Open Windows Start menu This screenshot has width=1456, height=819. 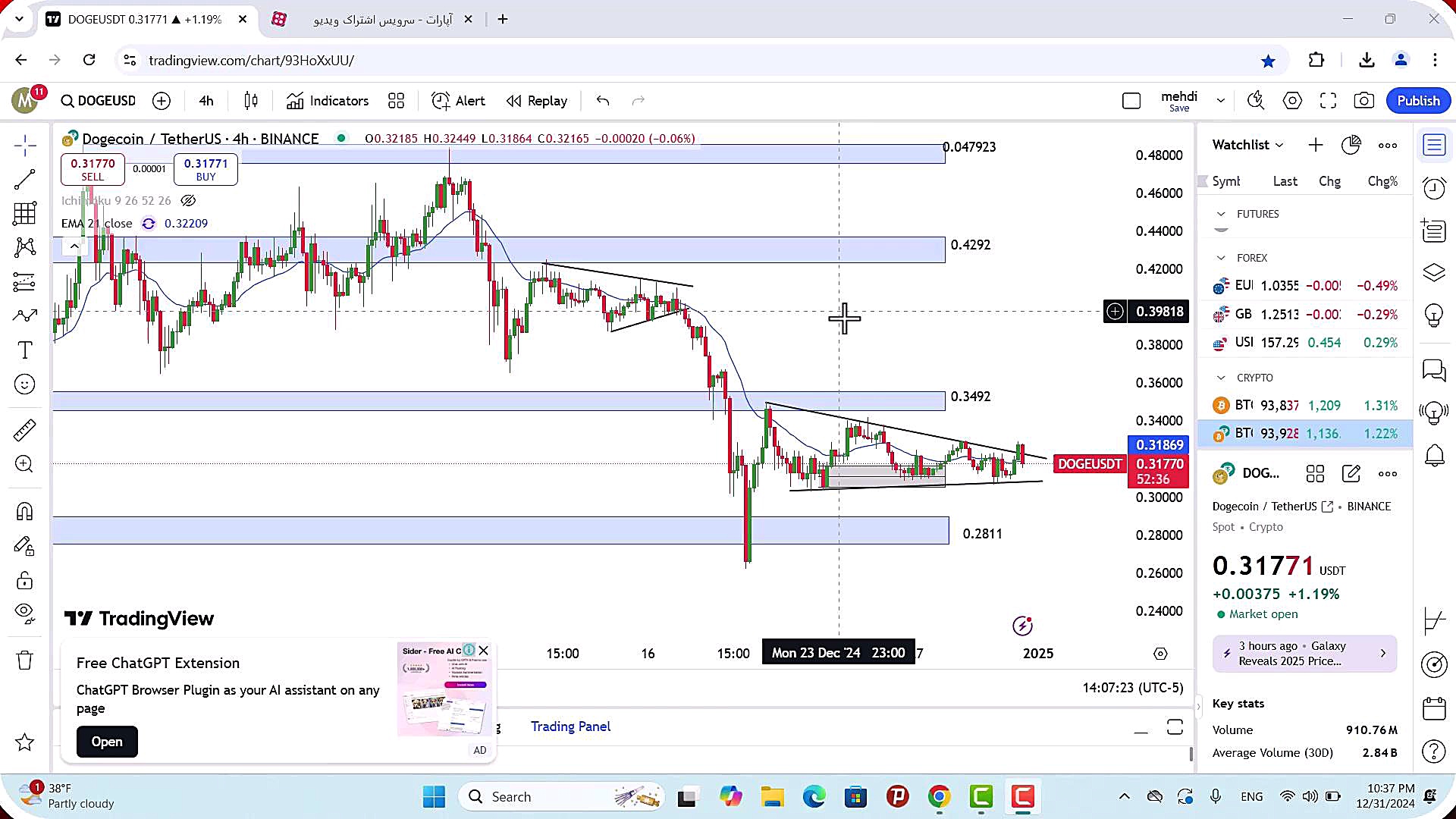pos(434,797)
